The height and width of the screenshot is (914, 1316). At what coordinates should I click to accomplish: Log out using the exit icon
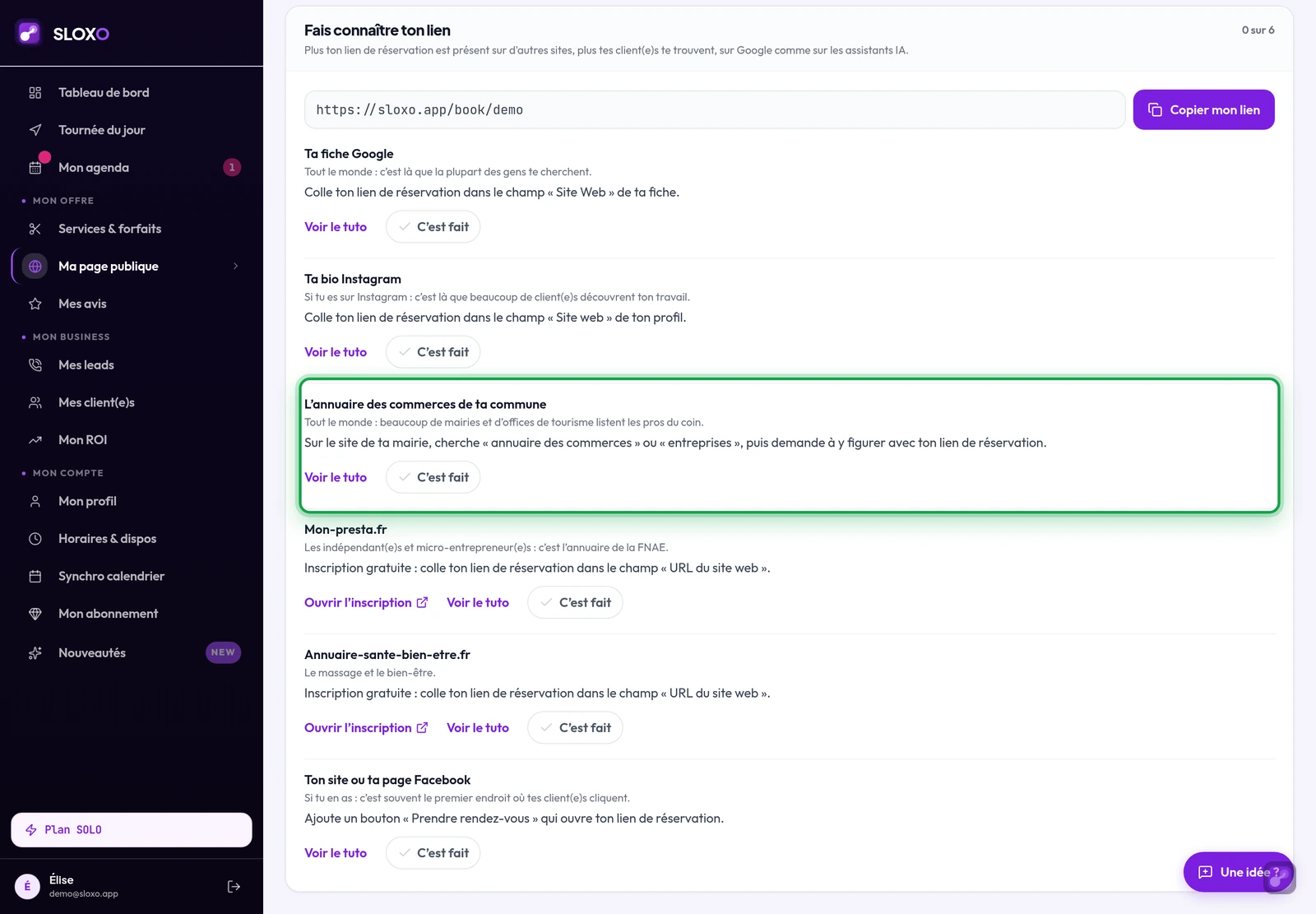(234, 886)
